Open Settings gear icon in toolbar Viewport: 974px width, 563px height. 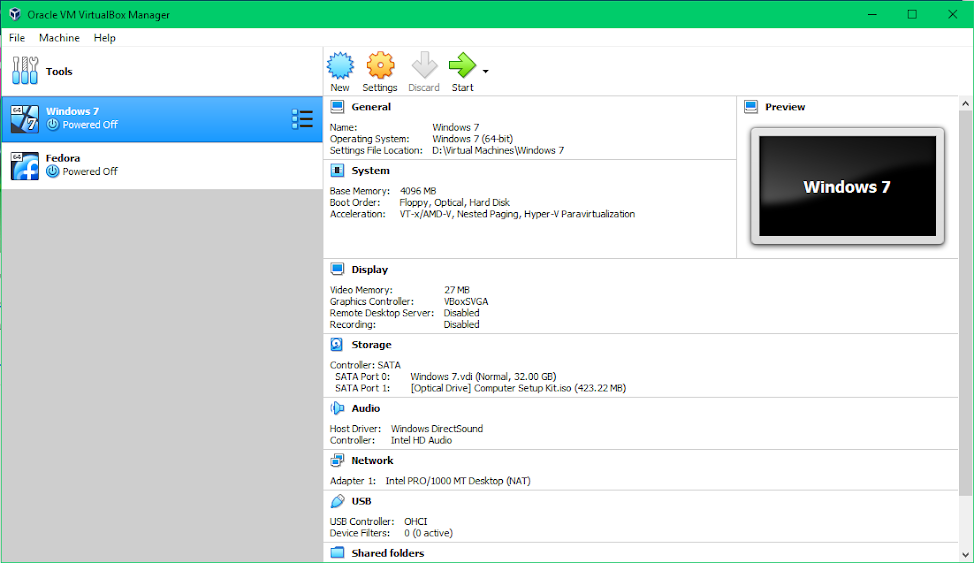click(x=380, y=67)
